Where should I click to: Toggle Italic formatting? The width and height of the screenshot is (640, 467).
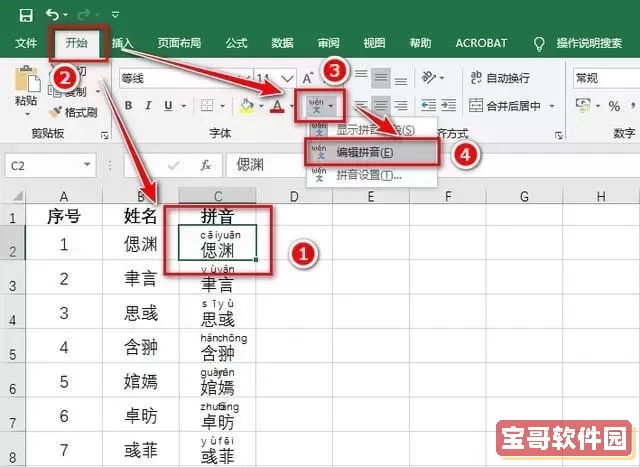coord(149,106)
